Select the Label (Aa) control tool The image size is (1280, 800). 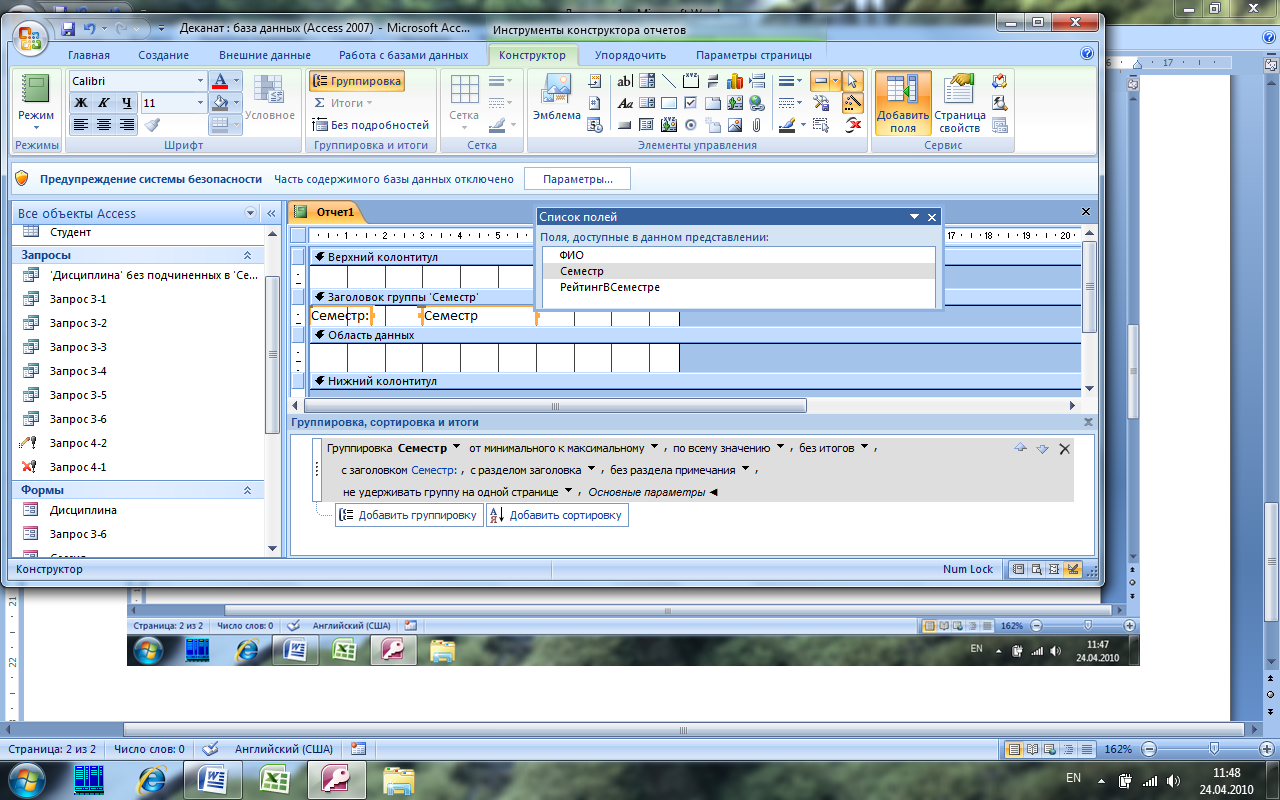[x=625, y=103]
